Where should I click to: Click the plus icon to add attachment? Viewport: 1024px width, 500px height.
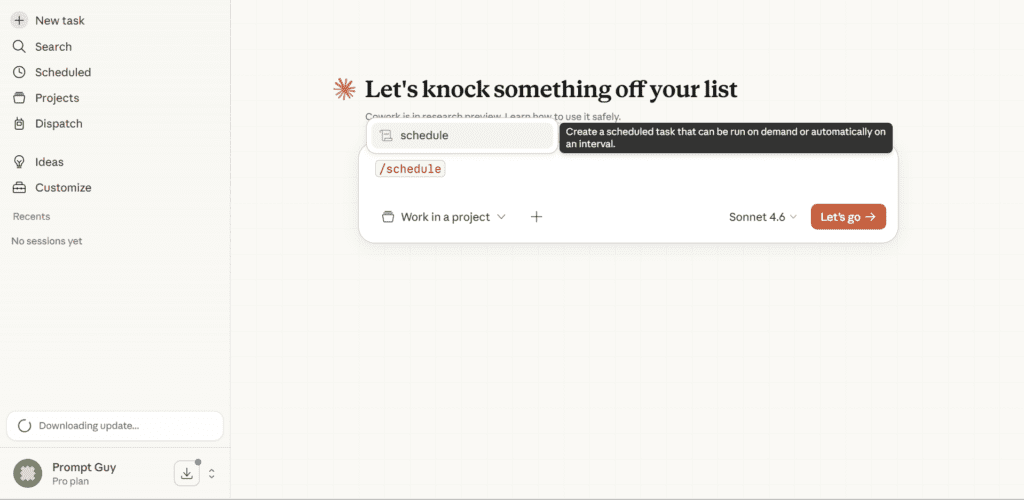point(536,217)
